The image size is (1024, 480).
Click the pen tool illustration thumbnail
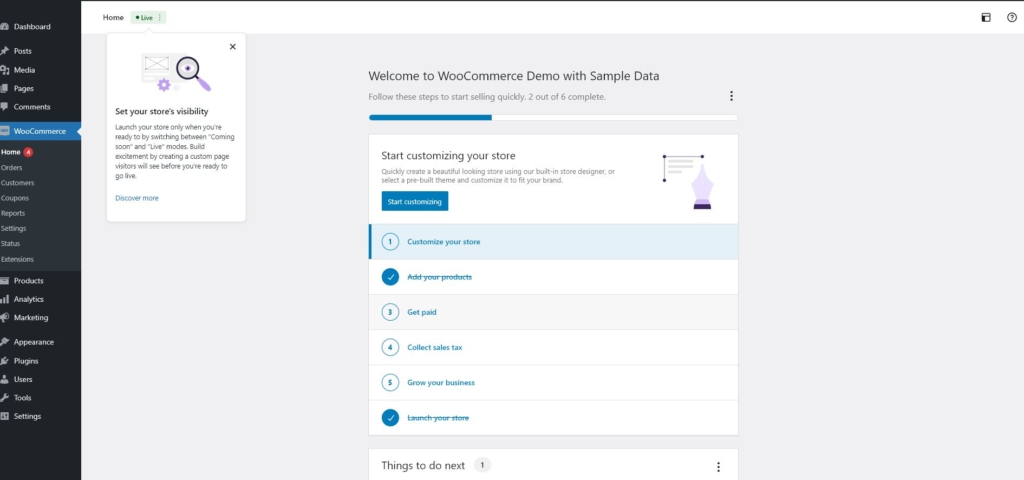point(688,182)
